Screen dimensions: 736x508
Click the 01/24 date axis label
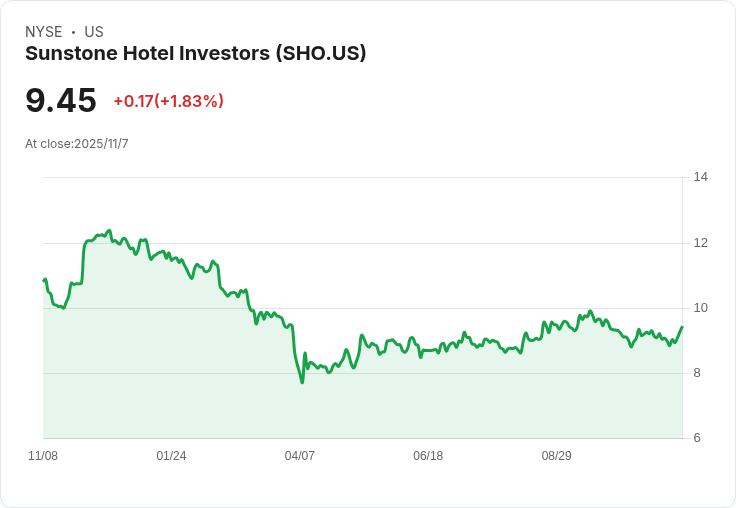tap(171, 455)
